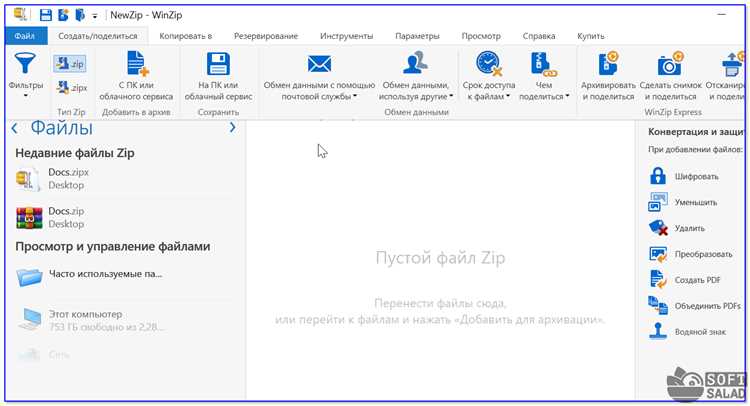Switch to Параметры tab
The height and width of the screenshot is (406, 750).
pos(417,36)
